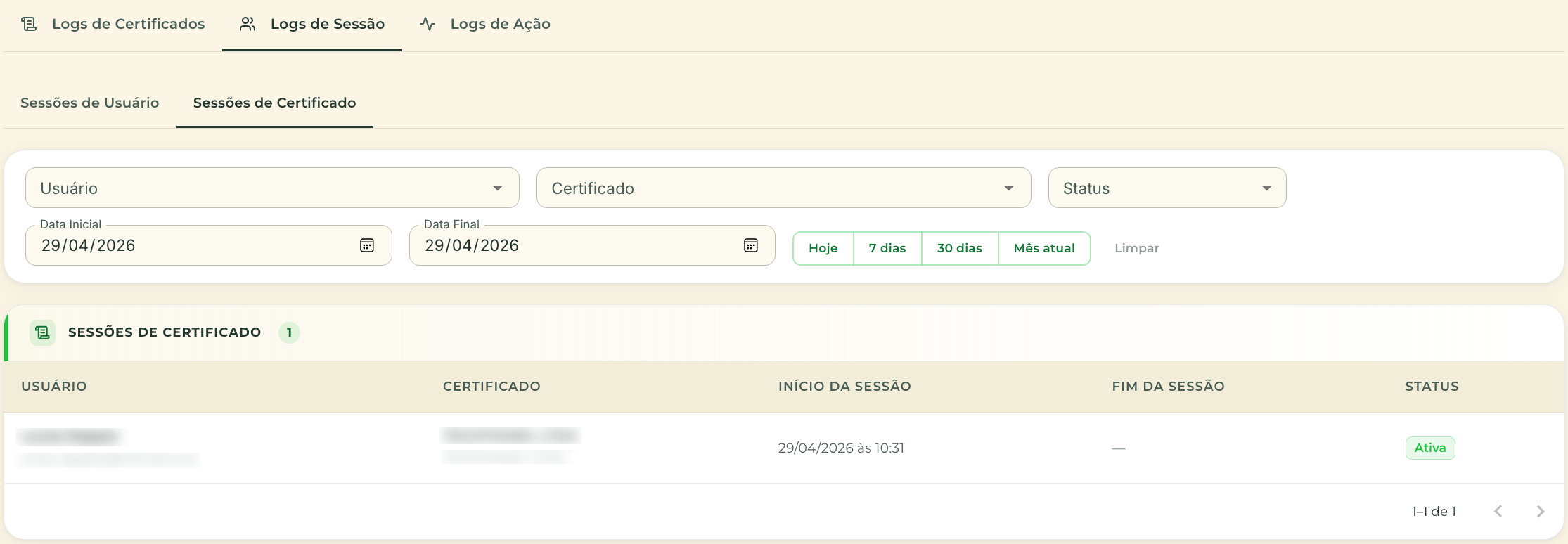
Task: Click Limpar to clear the filters
Action: 1137,248
